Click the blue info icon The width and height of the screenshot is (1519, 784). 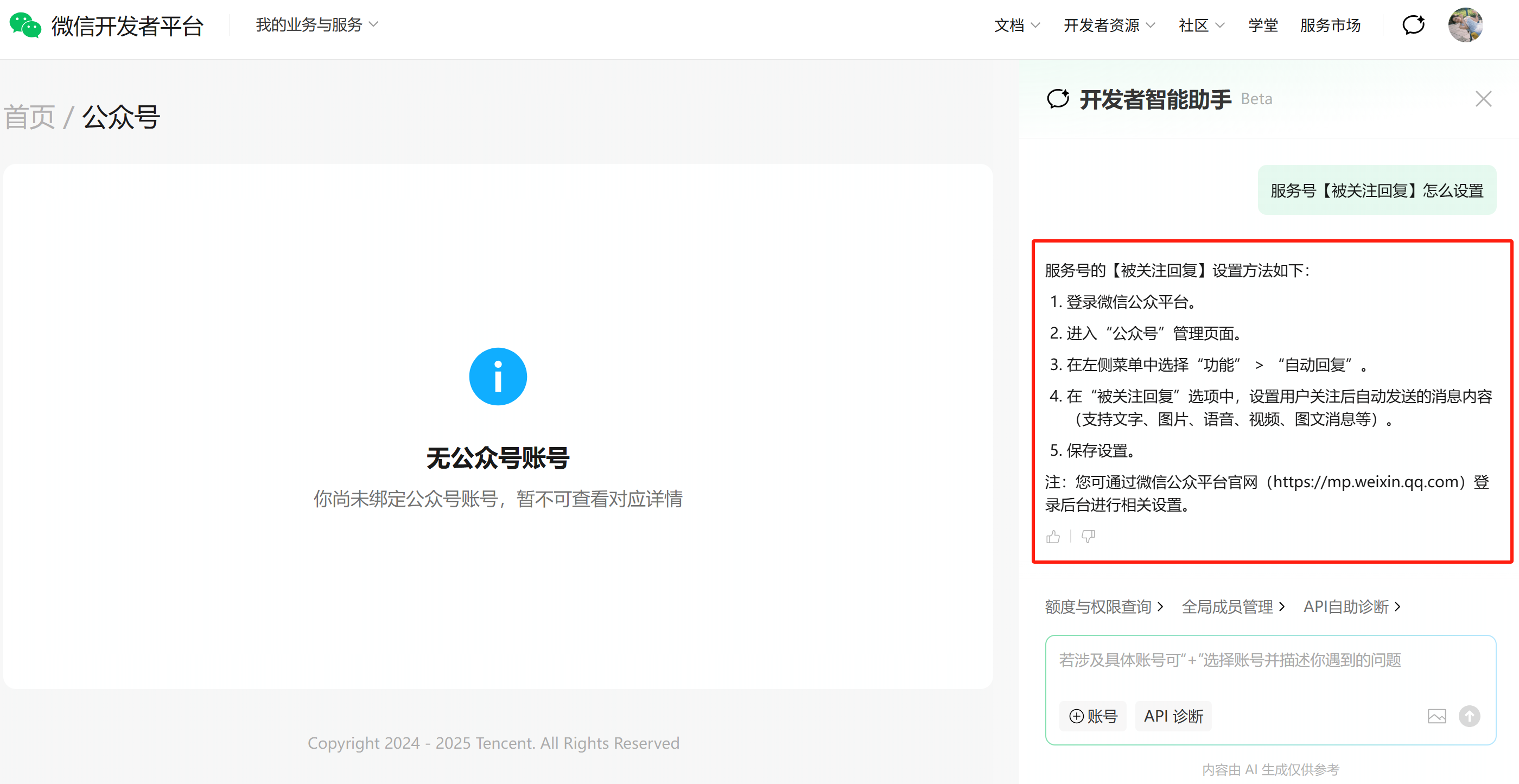click(x=498, y=377)
